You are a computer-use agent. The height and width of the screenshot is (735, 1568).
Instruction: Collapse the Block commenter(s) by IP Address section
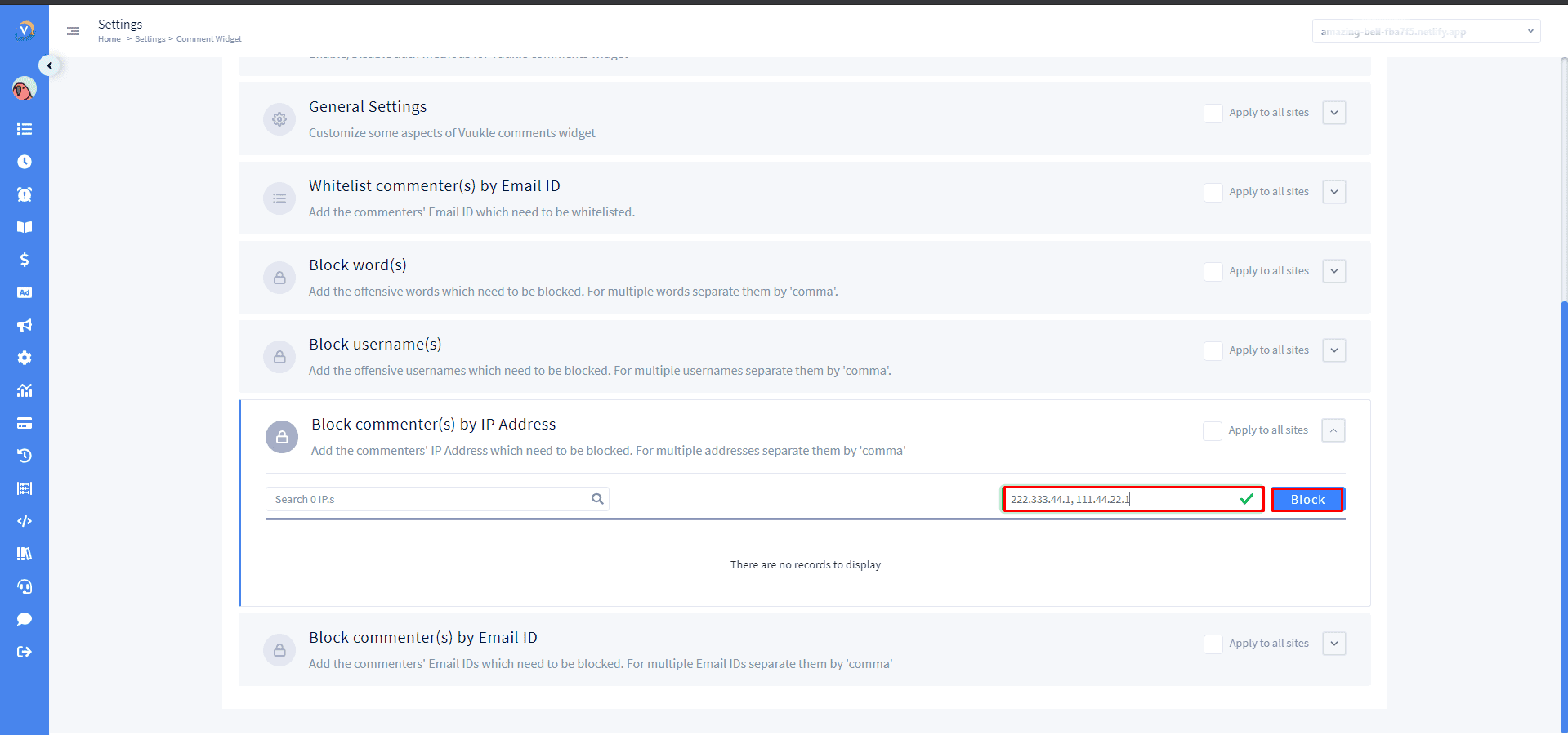pyautogui.click(x=1333, y=430)
